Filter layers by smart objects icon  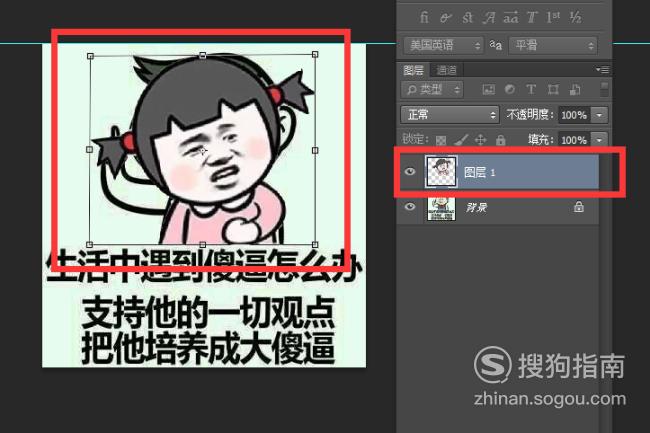click(575, 90)
